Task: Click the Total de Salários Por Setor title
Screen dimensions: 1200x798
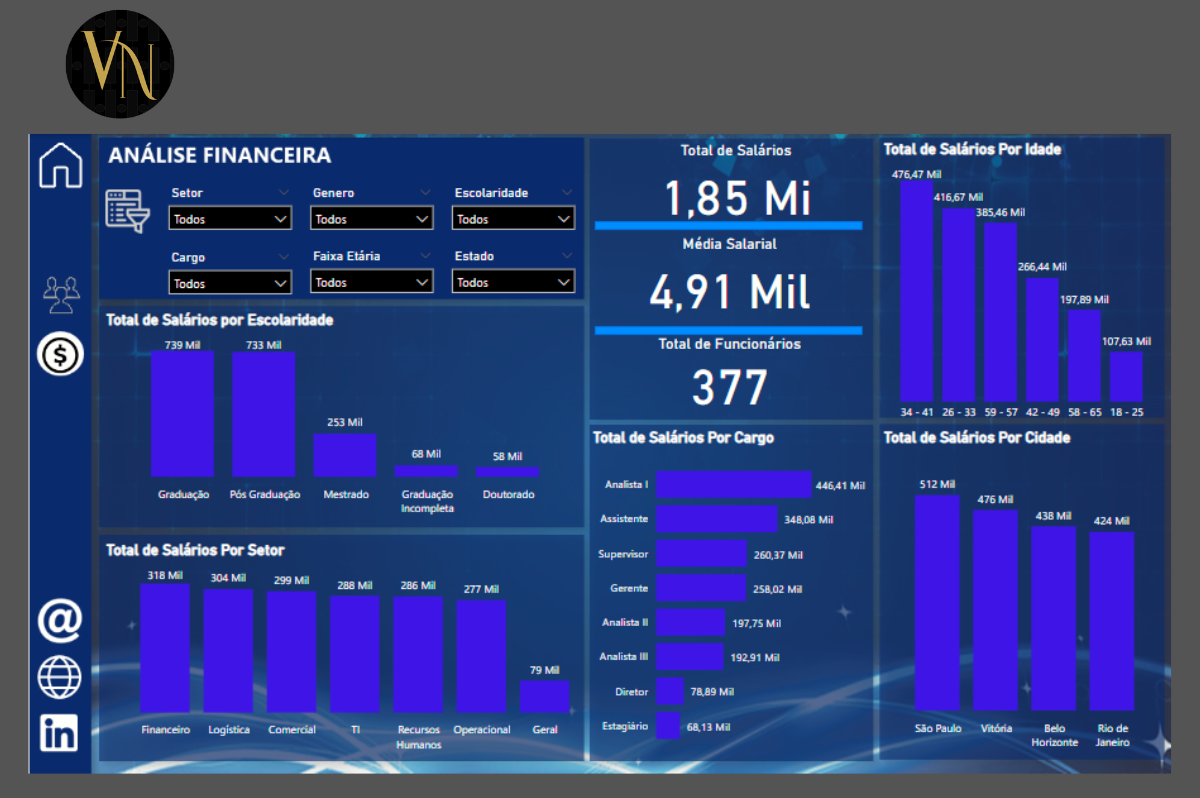Action: pyautogui.click(x=195, y=550)
